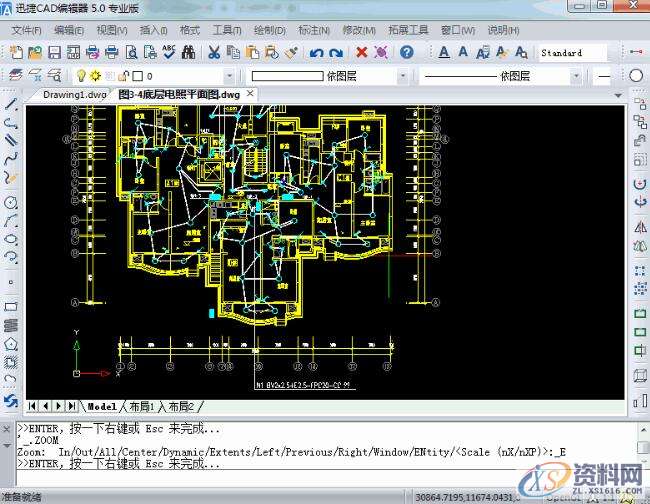Click the Save file icon
The width and height of the screenshot is (650, 504).
(54, 52)
